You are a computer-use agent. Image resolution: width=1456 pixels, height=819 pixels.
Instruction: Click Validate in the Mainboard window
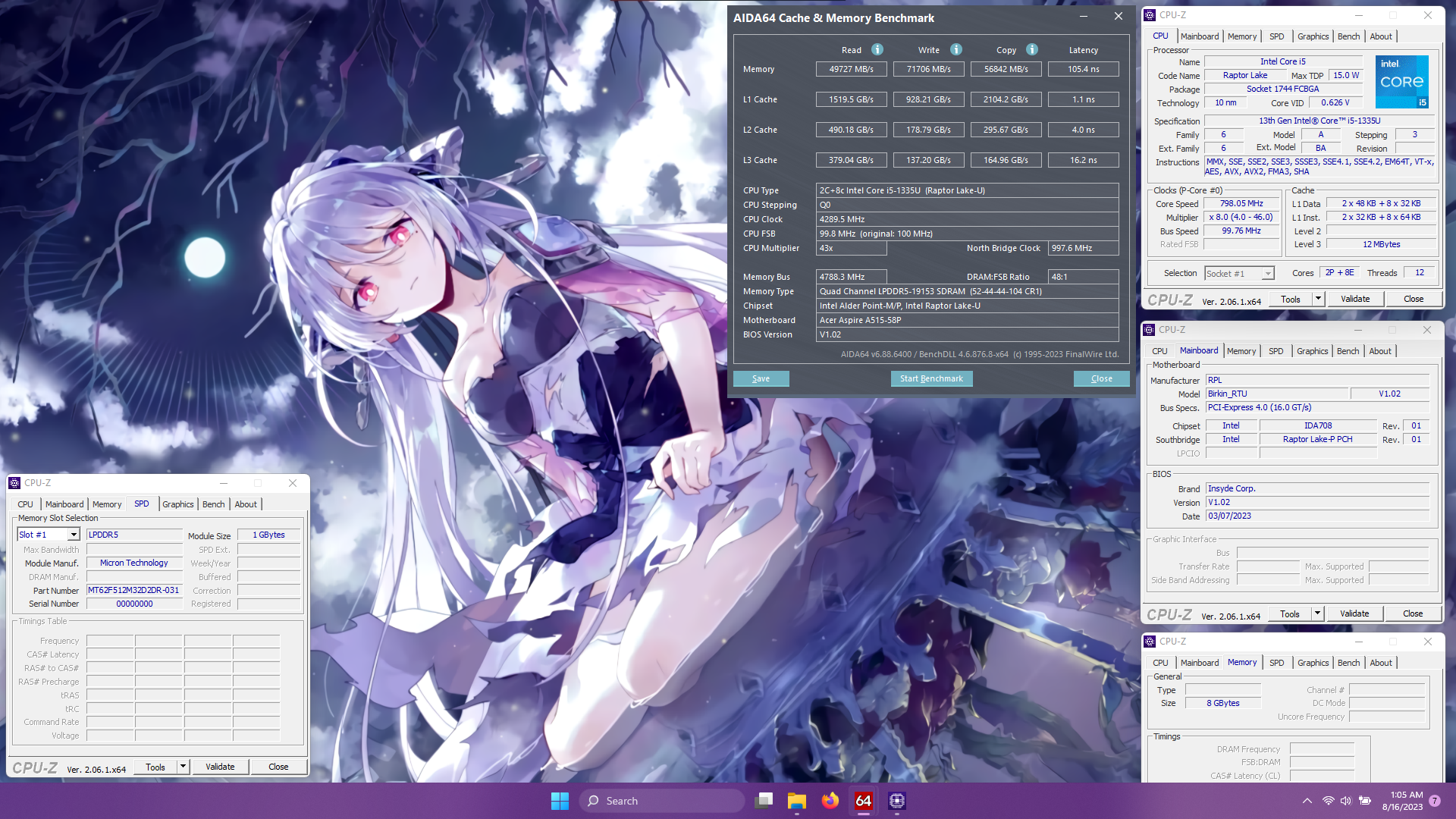(x=1354, y=613)
